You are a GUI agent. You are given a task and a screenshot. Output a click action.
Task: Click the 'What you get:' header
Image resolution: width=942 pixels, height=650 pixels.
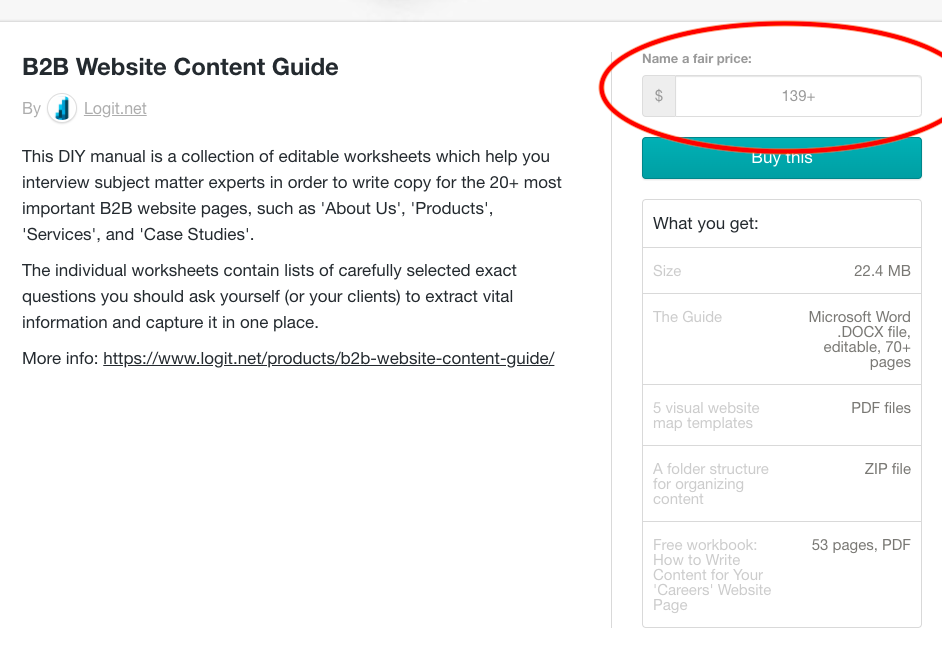click(706, 223)
